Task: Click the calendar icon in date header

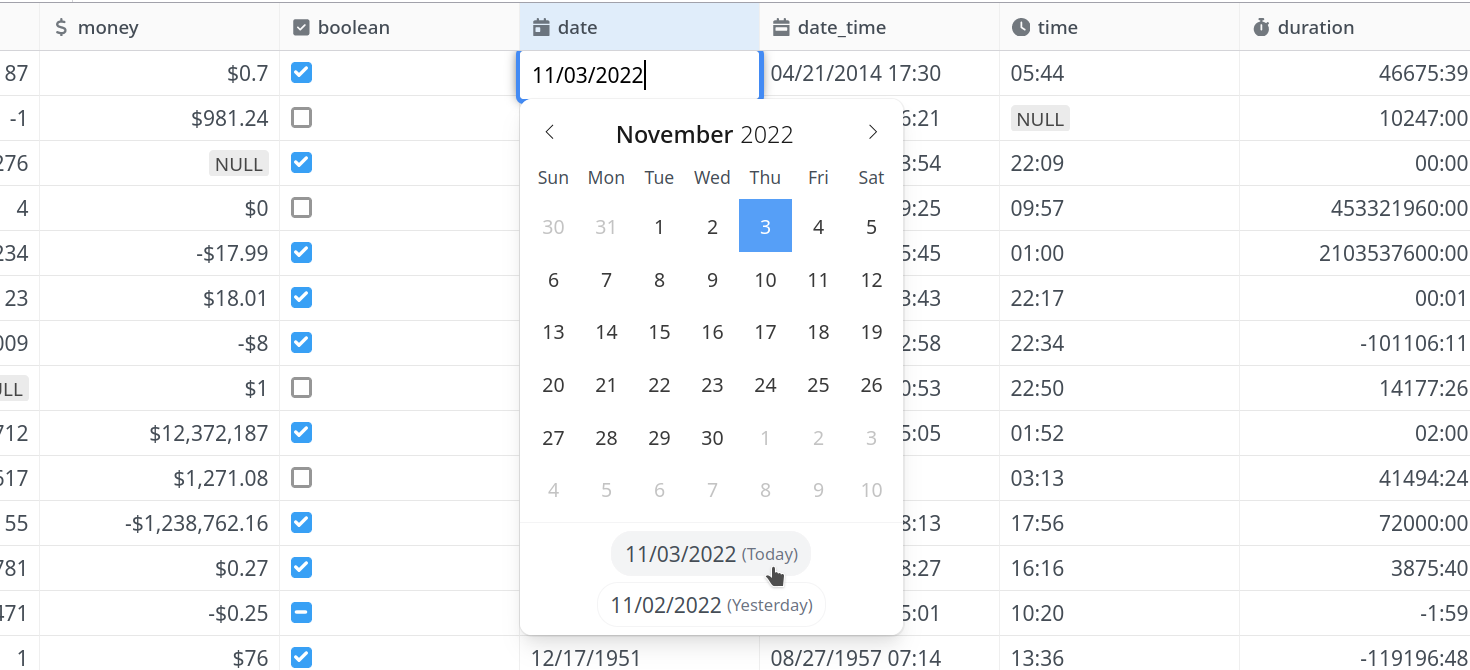Action: [x=541, y=28]
